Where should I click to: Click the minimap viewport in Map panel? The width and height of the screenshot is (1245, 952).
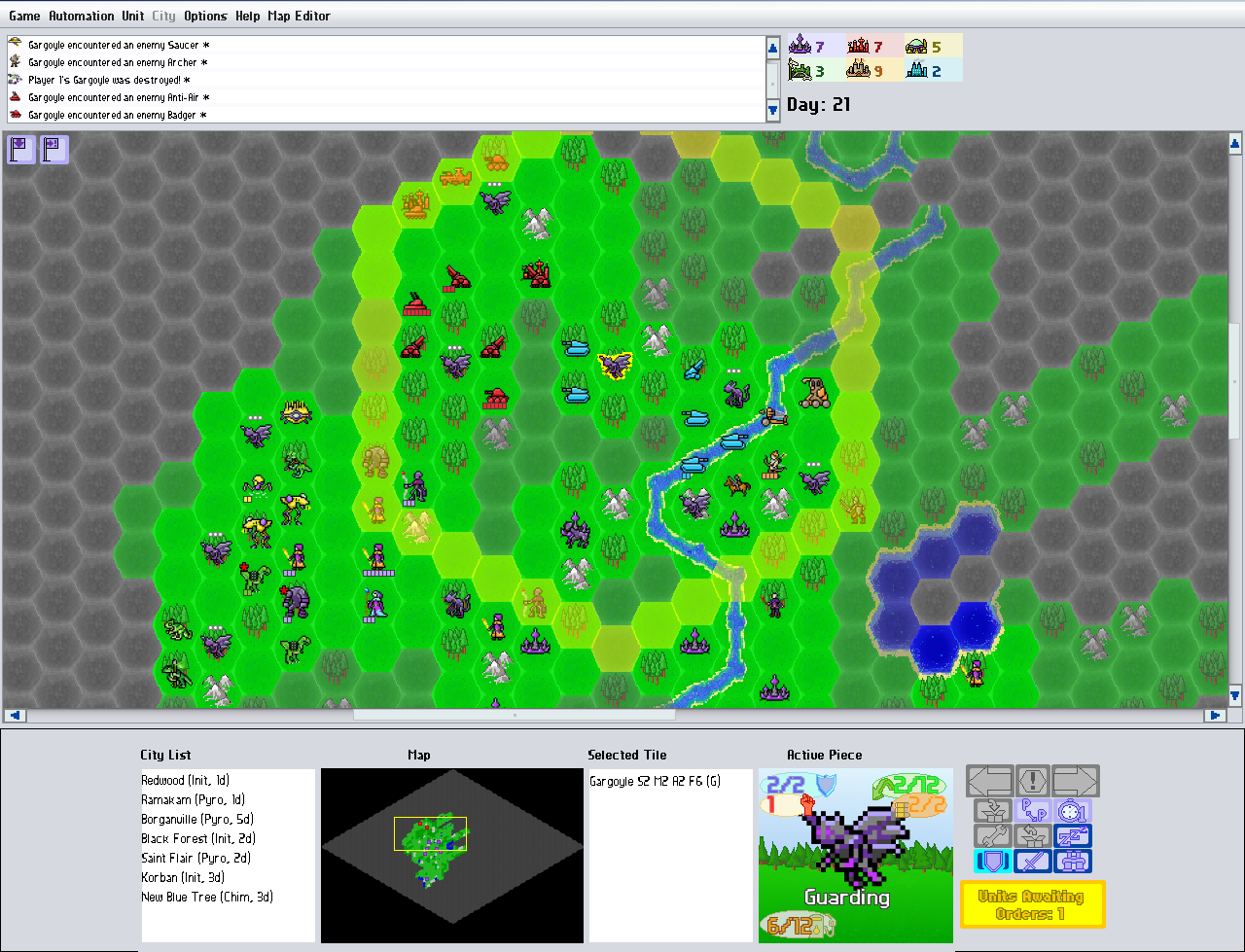click(430, 834)
